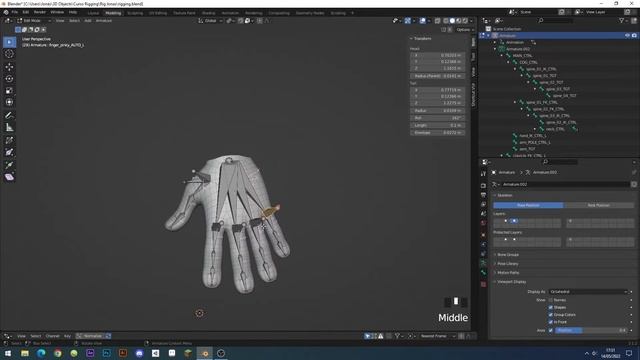640x360 pixels.
Task: Select the Measure tool
Action: pos(9,127)
